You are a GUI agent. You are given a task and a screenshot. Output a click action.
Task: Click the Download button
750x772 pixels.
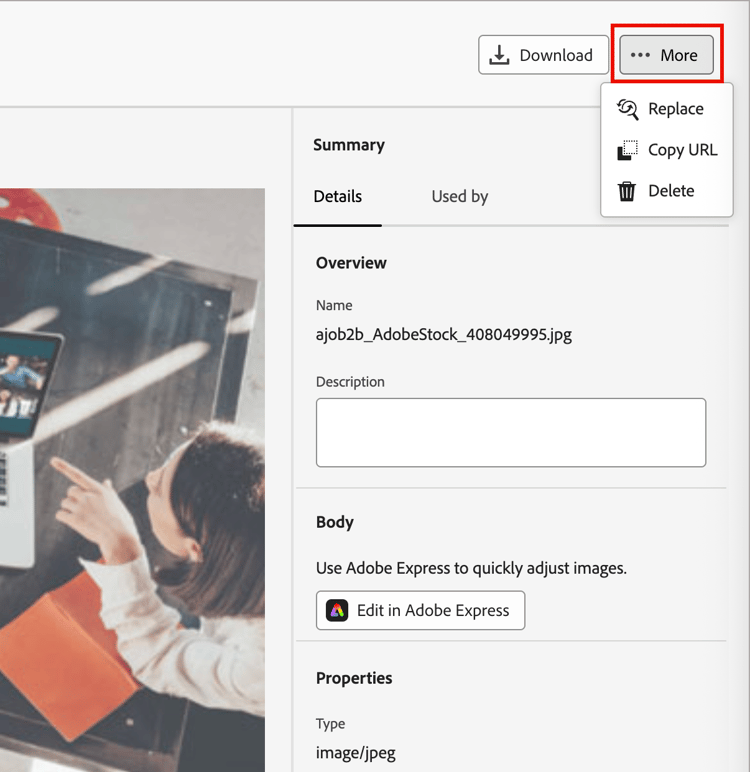coord(543,55)
